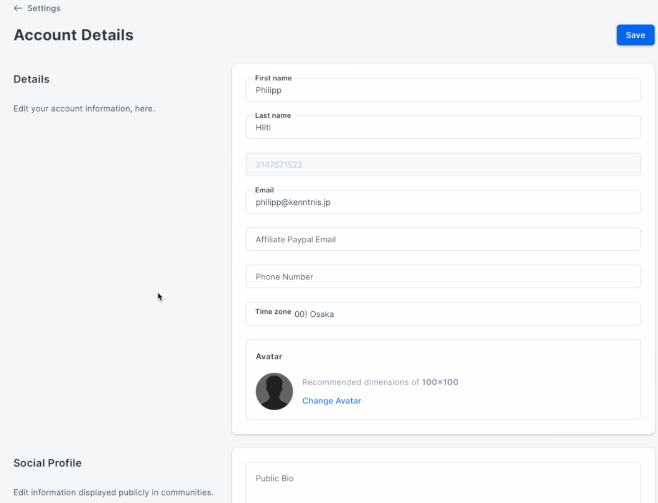Focus the Public Bio text area
This screenshot has width=658, height=503.
[443, 483]
